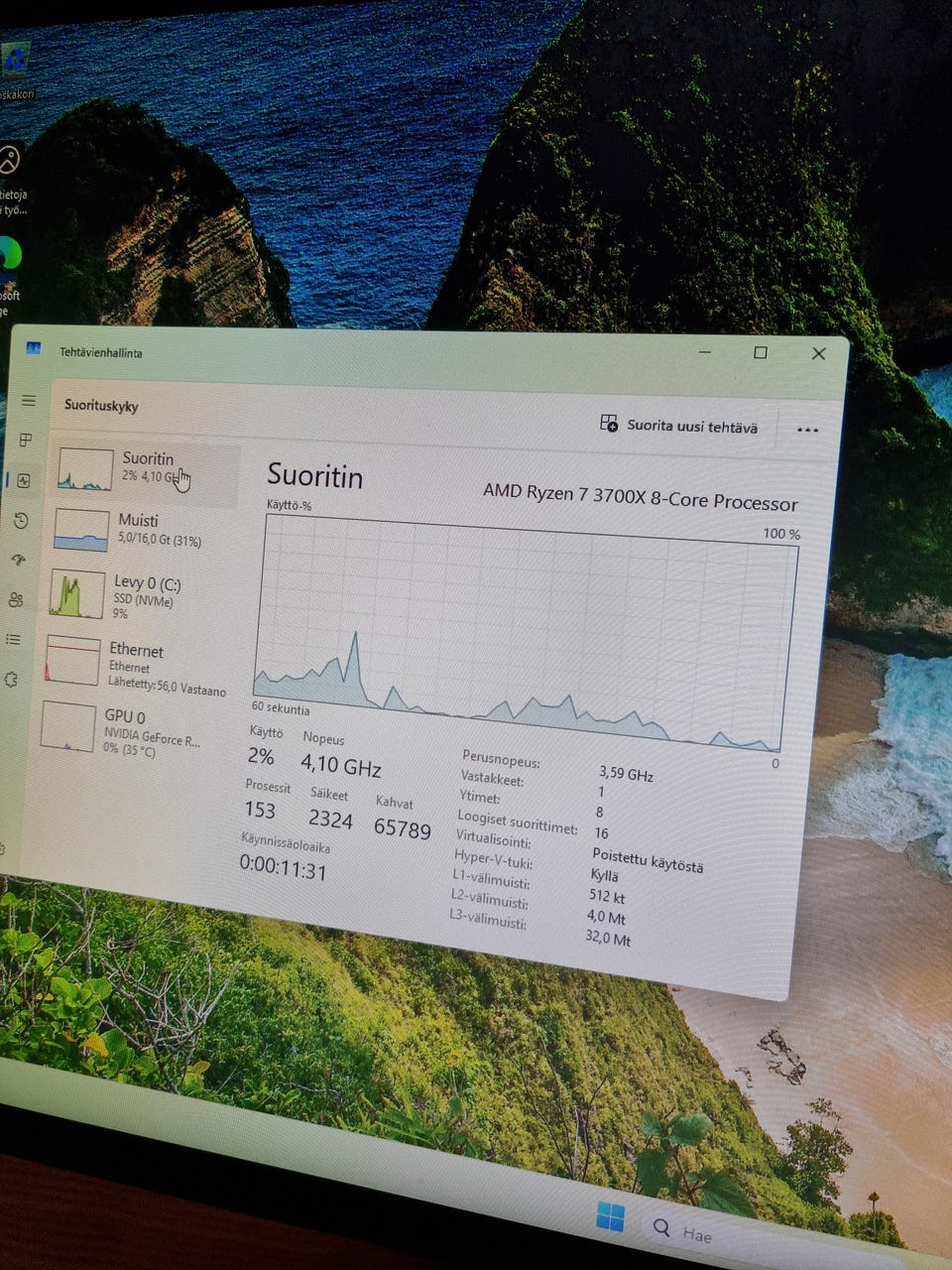This screenshot has width=952, height=1270.
Task: Open the three-dot more options menu
Action: tap(807, 430)
